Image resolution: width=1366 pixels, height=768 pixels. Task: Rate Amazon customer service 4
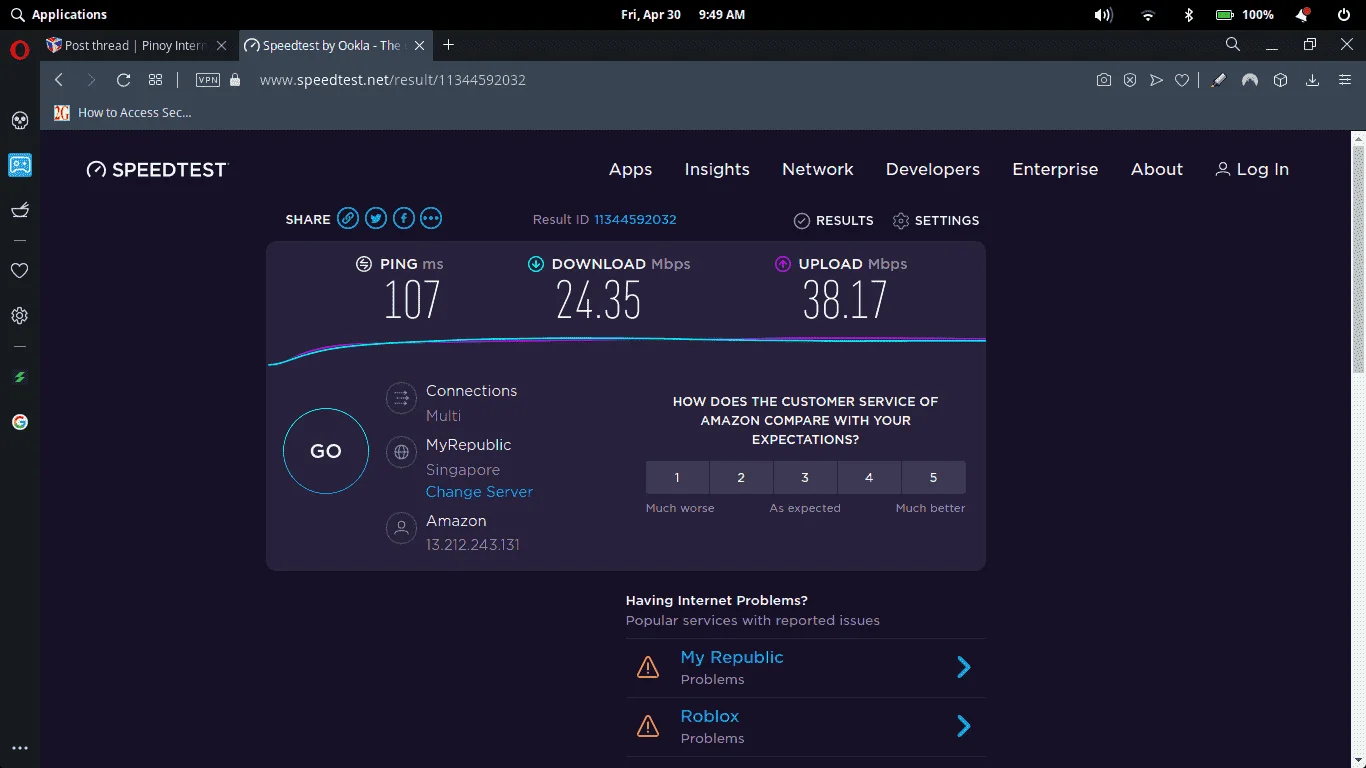coord(869,478)
